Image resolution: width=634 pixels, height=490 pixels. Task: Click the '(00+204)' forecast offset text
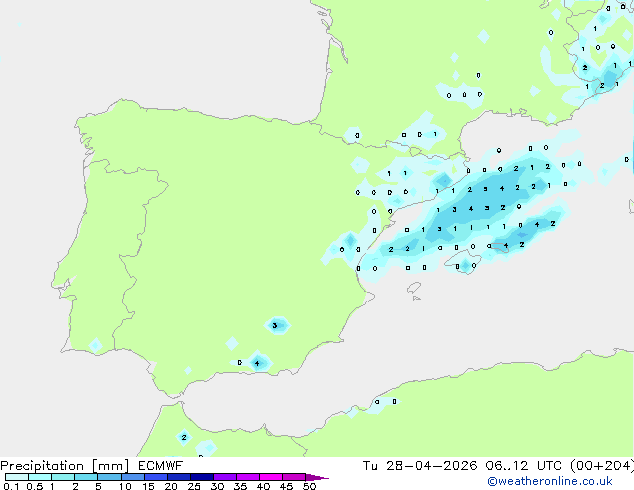click(x=602, y=466)
